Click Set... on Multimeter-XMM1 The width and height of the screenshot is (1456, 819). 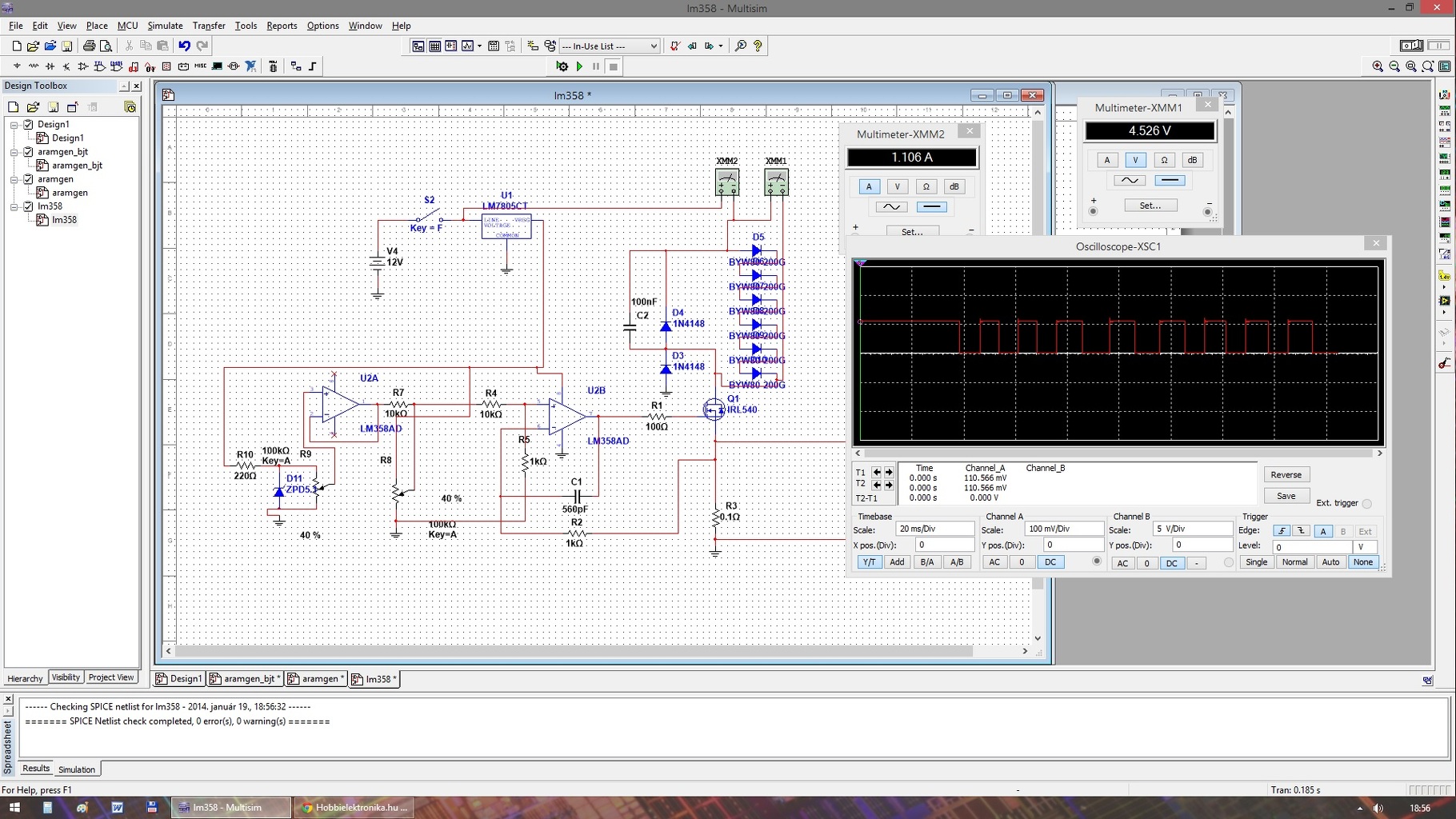tap(1150, 206)
